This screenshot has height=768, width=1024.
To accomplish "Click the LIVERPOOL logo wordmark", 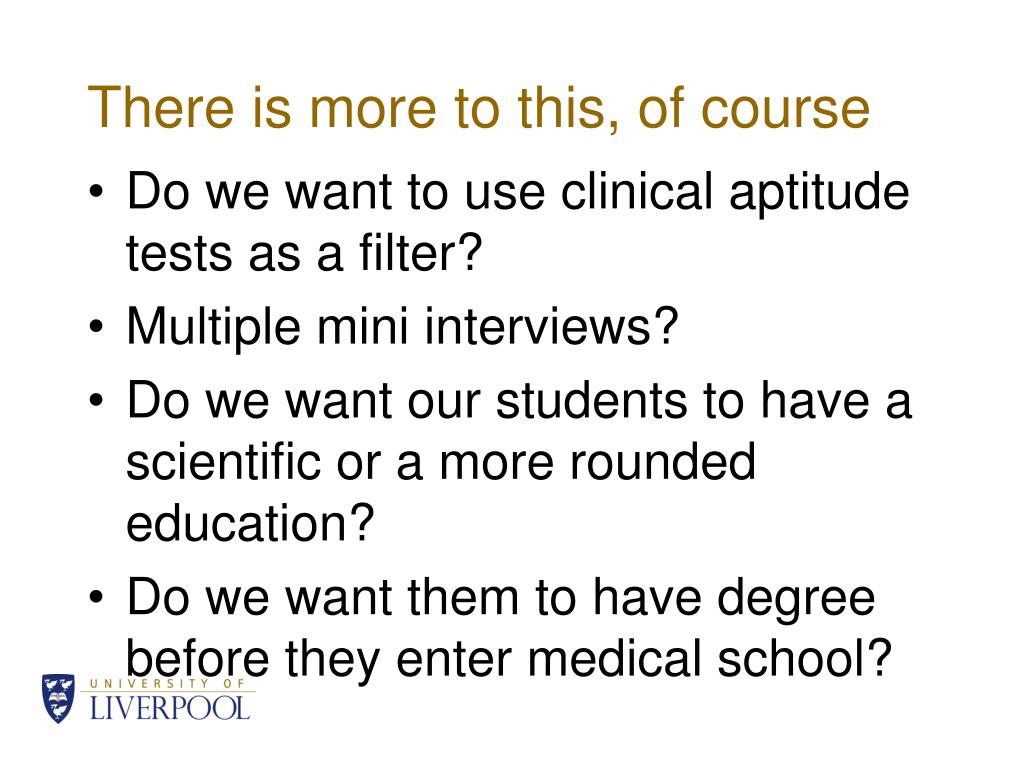I will [x=169, y=709].
